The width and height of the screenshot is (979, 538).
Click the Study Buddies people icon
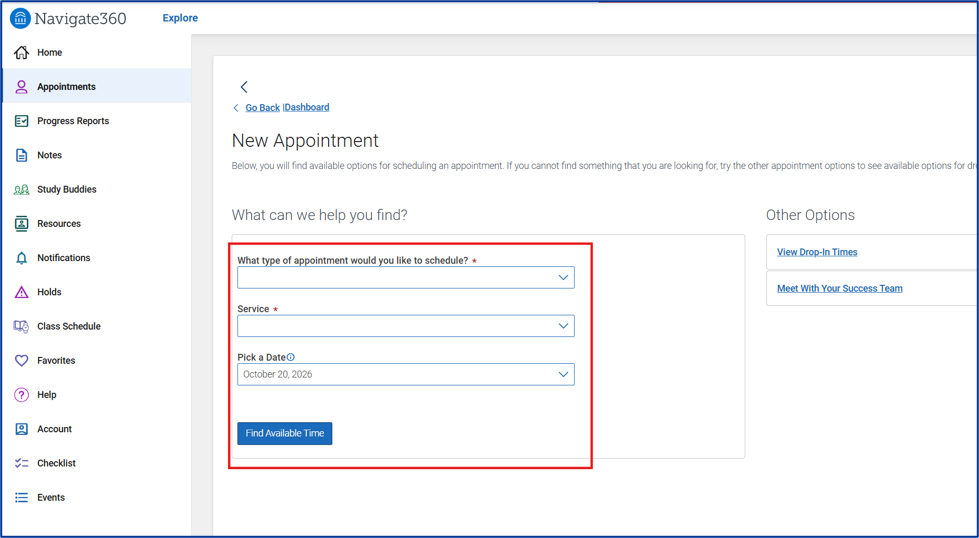[x=21, y=190]
